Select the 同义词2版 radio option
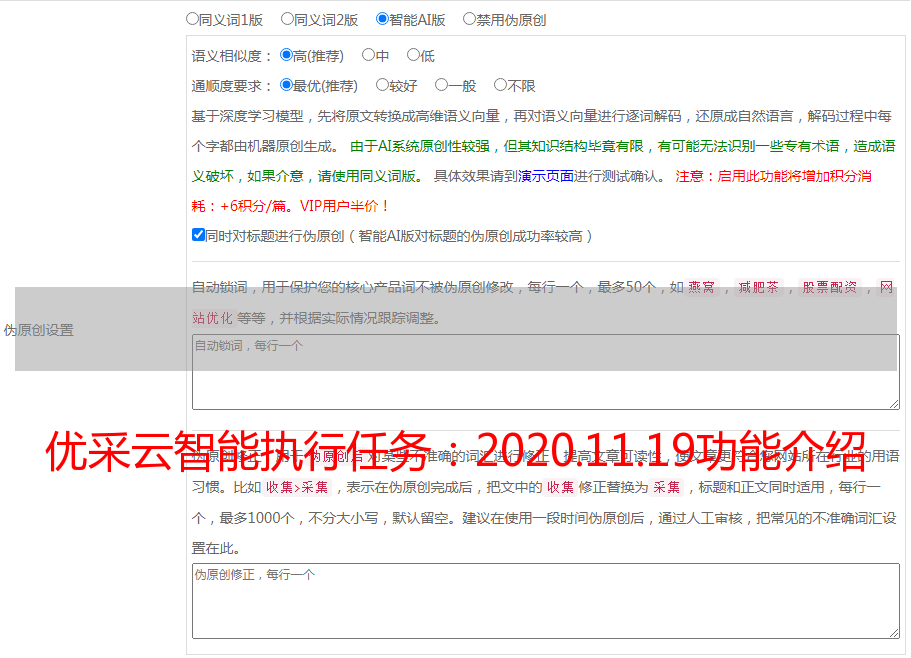 click(x=287, y=19)
